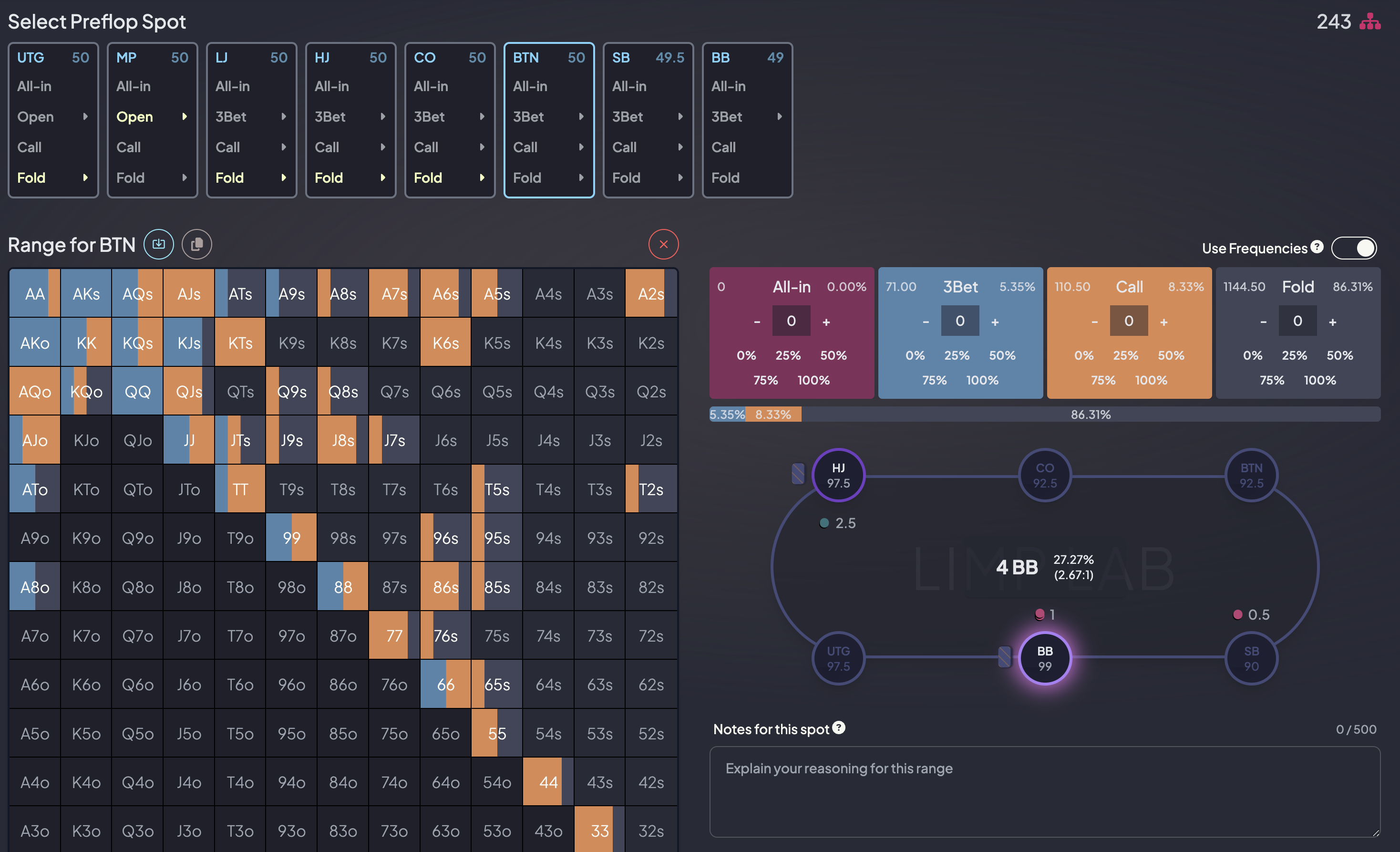The image size is (1400, 852).
Task: Open the tree hierarchy icon next to 243
Action: coord(1370,21)
